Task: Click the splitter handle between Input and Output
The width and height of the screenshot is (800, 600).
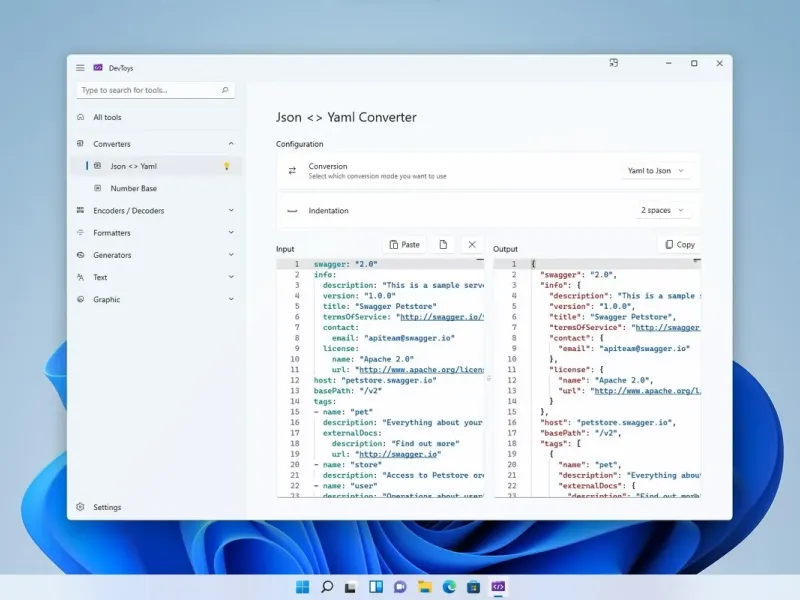Action: pyautogui.click(x=488, y=379)
